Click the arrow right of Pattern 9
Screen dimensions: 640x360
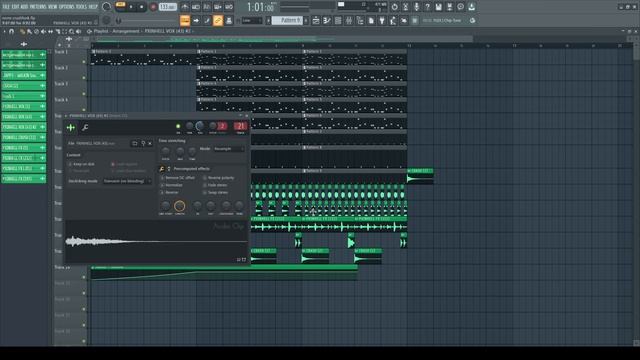306,20
